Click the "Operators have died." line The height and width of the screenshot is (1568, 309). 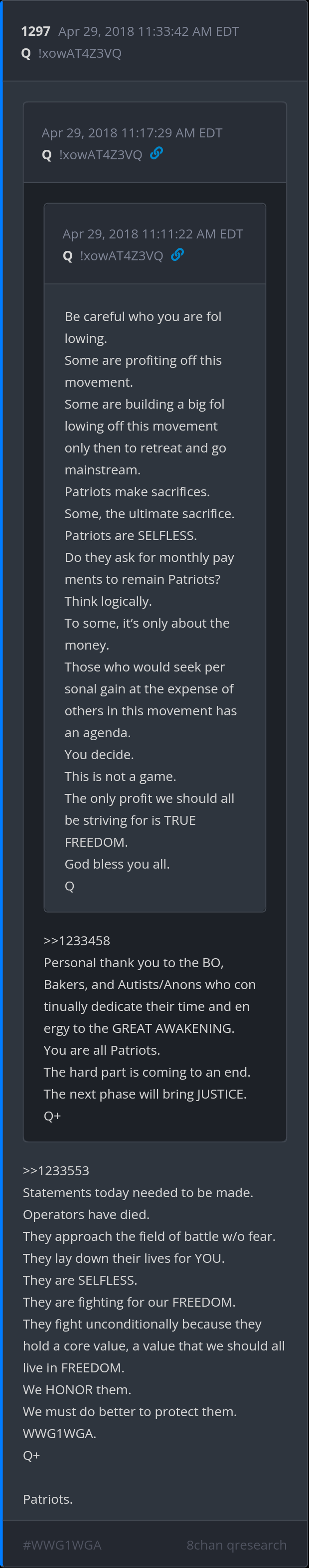pos(86,1215)
